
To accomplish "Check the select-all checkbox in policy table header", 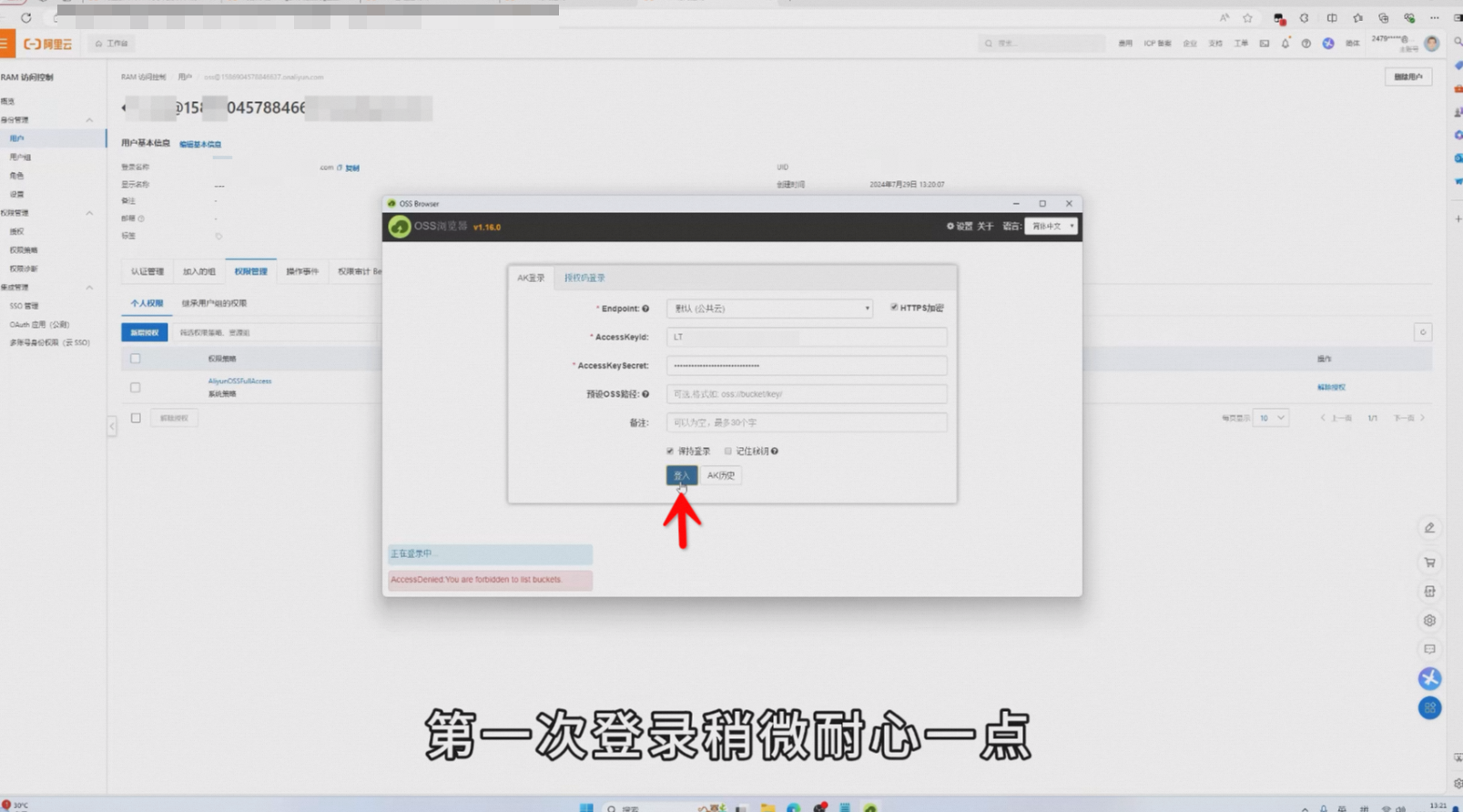I will (x=136, y=359).
